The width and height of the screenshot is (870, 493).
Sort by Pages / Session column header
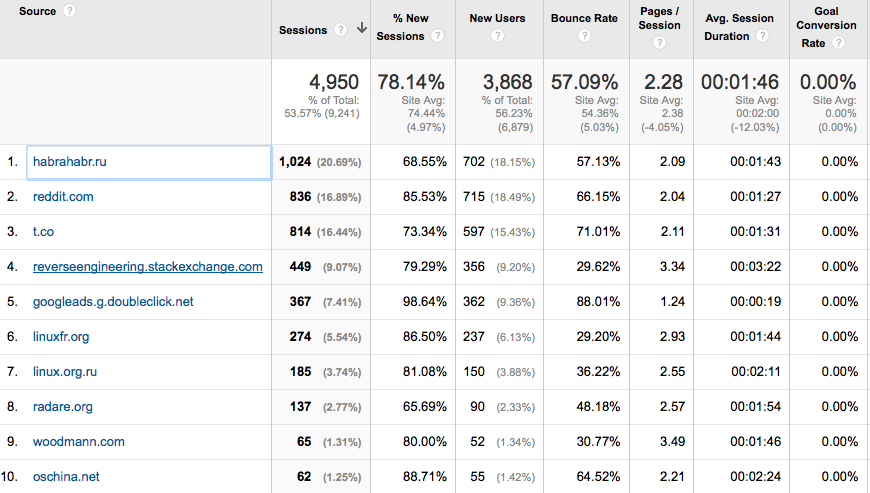pos(659,18)
